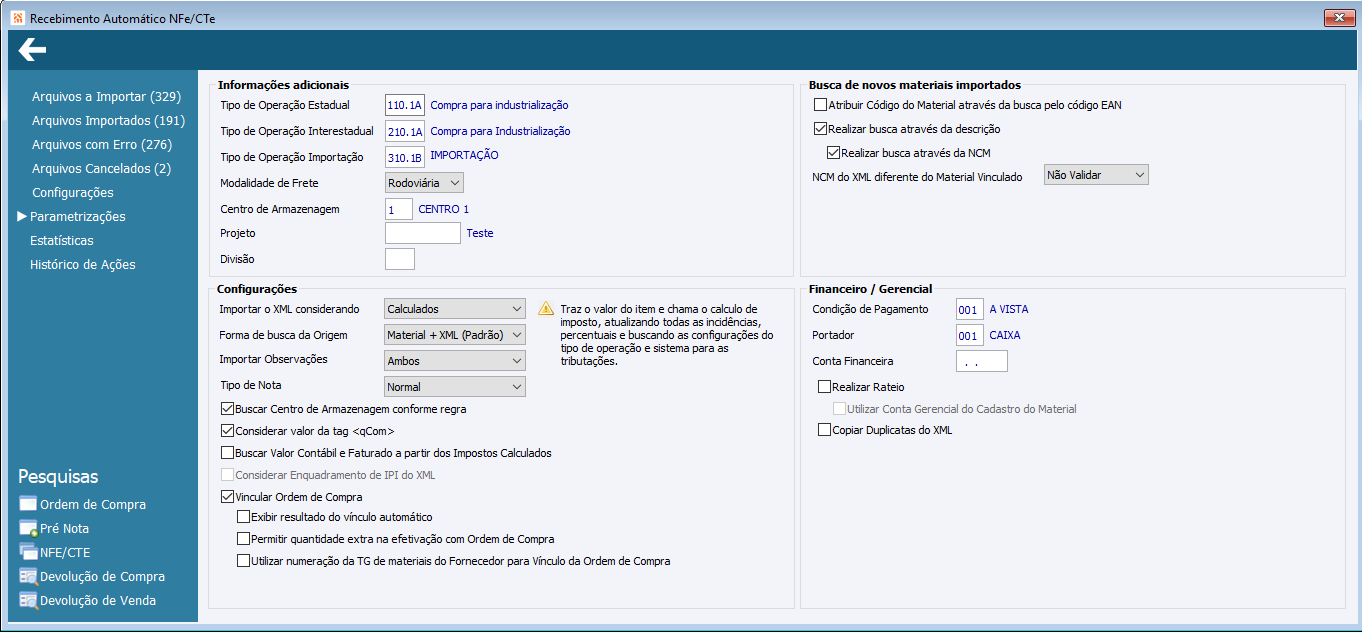Open Forma de busca da Origem dropdown
The height and width of the screenshot is (632, 1362).
(455, 335)
